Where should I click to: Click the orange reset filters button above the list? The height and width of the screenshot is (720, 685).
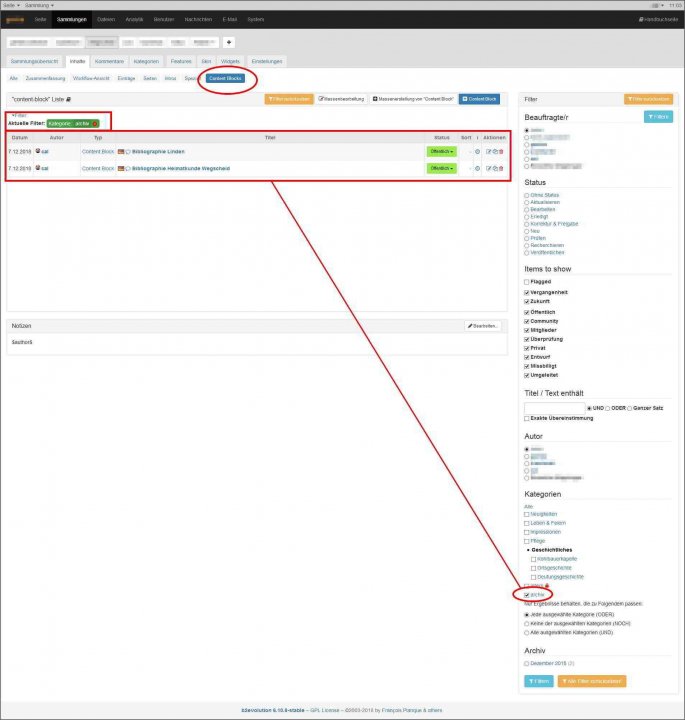289,99
